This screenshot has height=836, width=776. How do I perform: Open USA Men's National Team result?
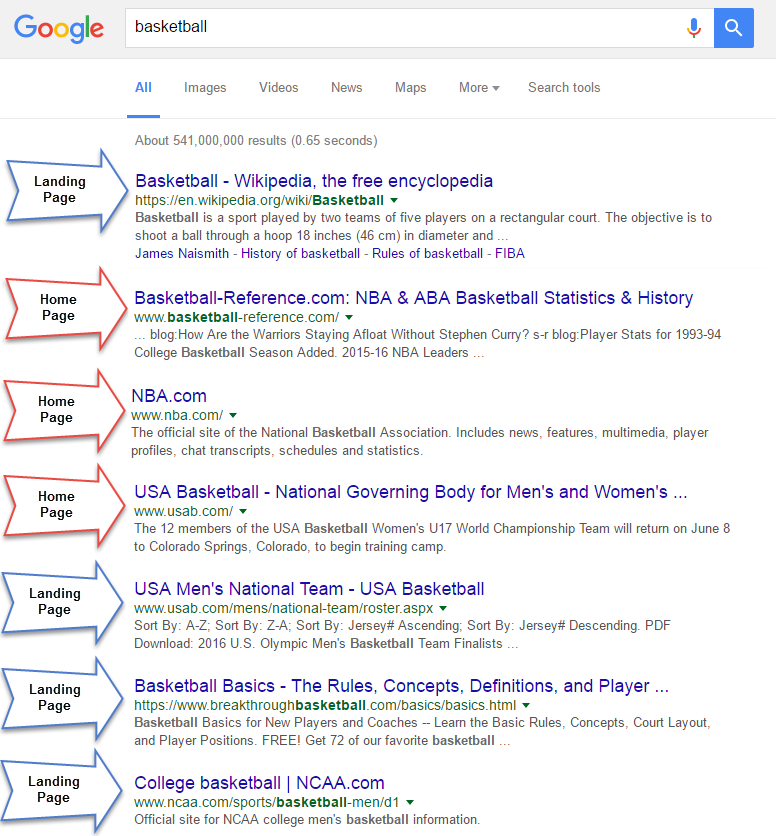[309, 589]
